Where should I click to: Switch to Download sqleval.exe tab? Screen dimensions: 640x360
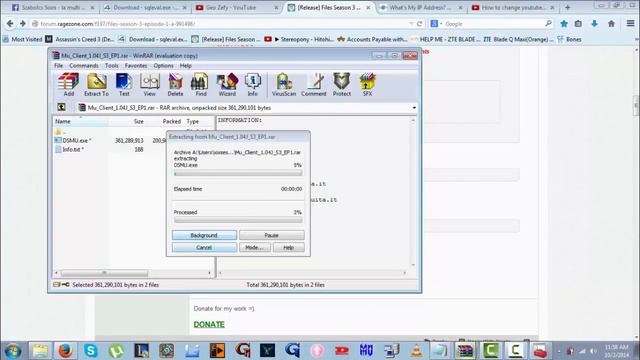click(144, 7)
